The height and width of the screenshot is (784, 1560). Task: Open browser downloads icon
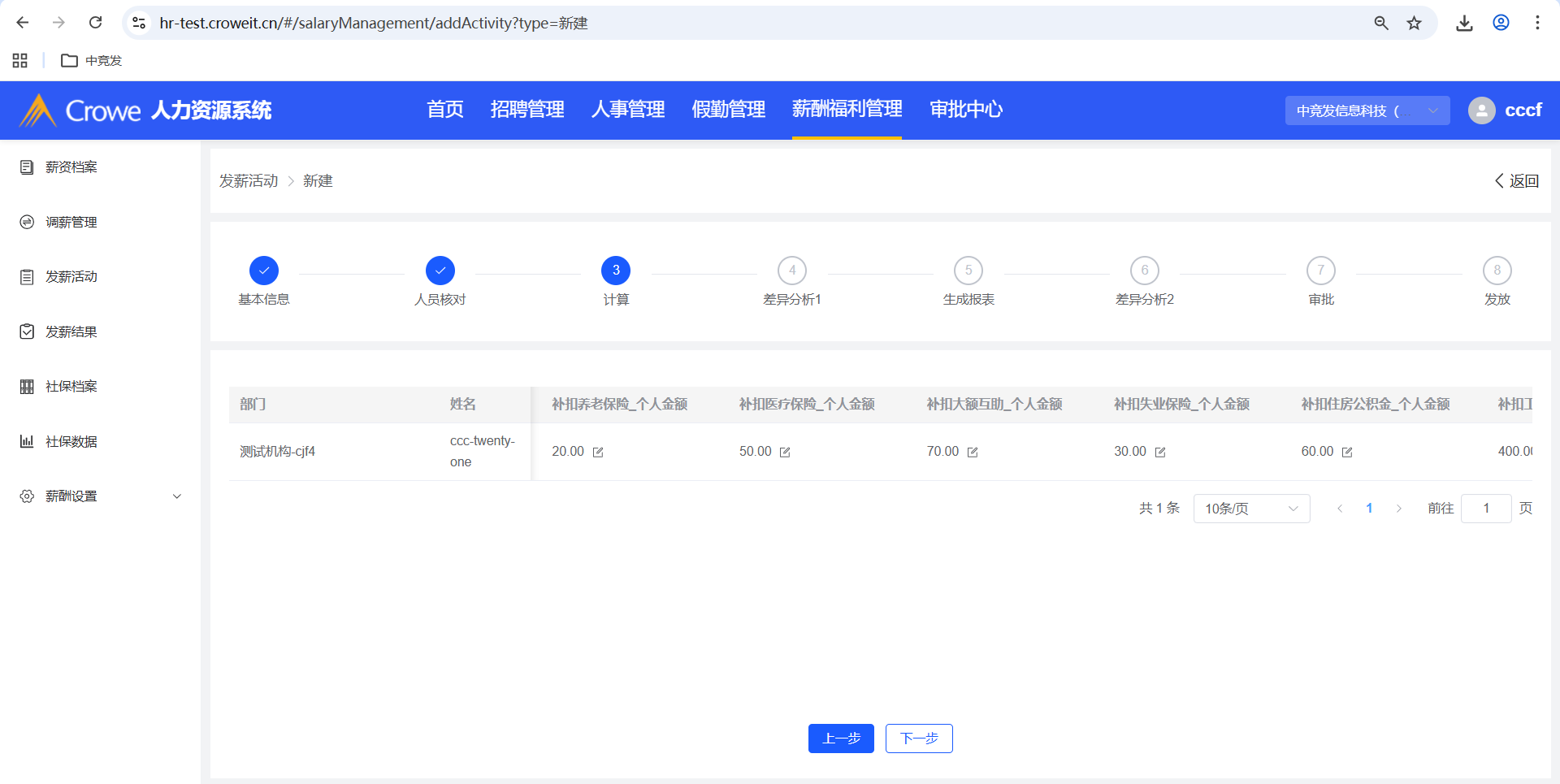[x=1464, y=23]
